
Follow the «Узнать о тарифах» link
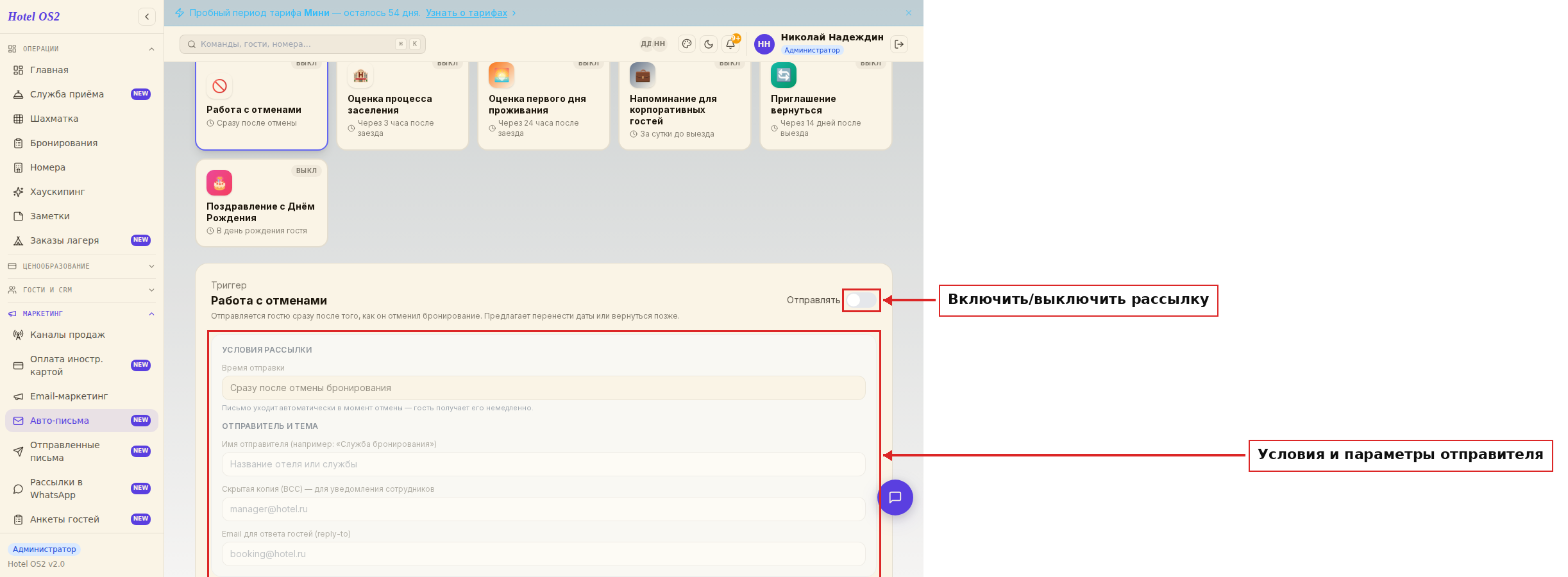(466, 13)
